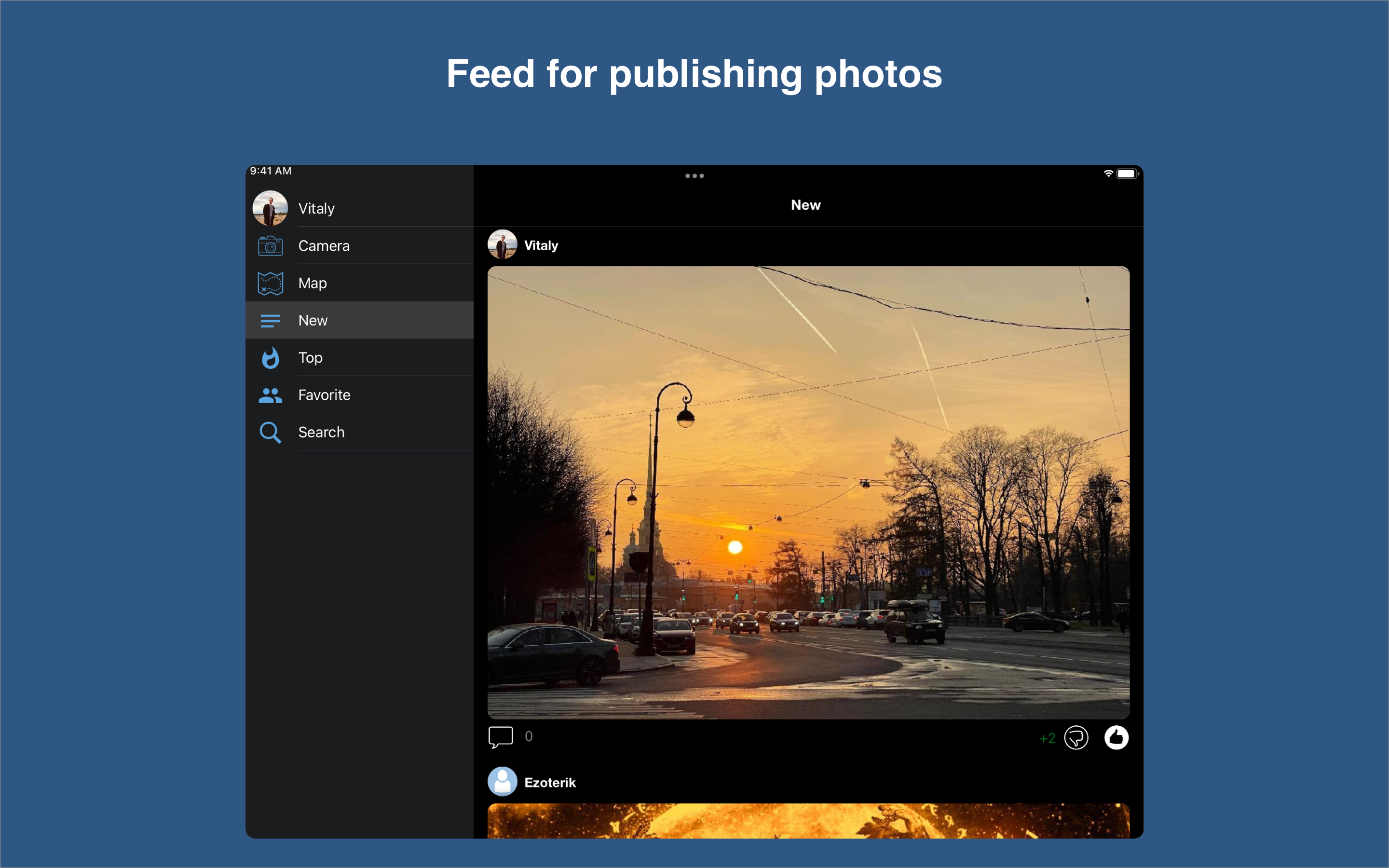Click the Map icon in sidebar

[x=270, y=283]
